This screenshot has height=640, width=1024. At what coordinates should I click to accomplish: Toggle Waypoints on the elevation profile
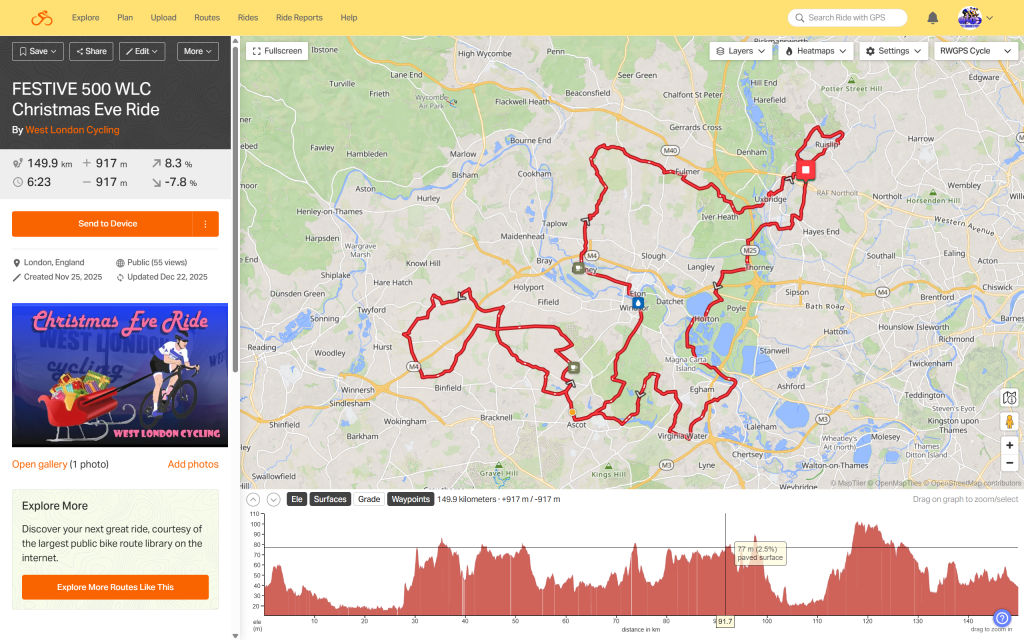(x=410, y=499)
